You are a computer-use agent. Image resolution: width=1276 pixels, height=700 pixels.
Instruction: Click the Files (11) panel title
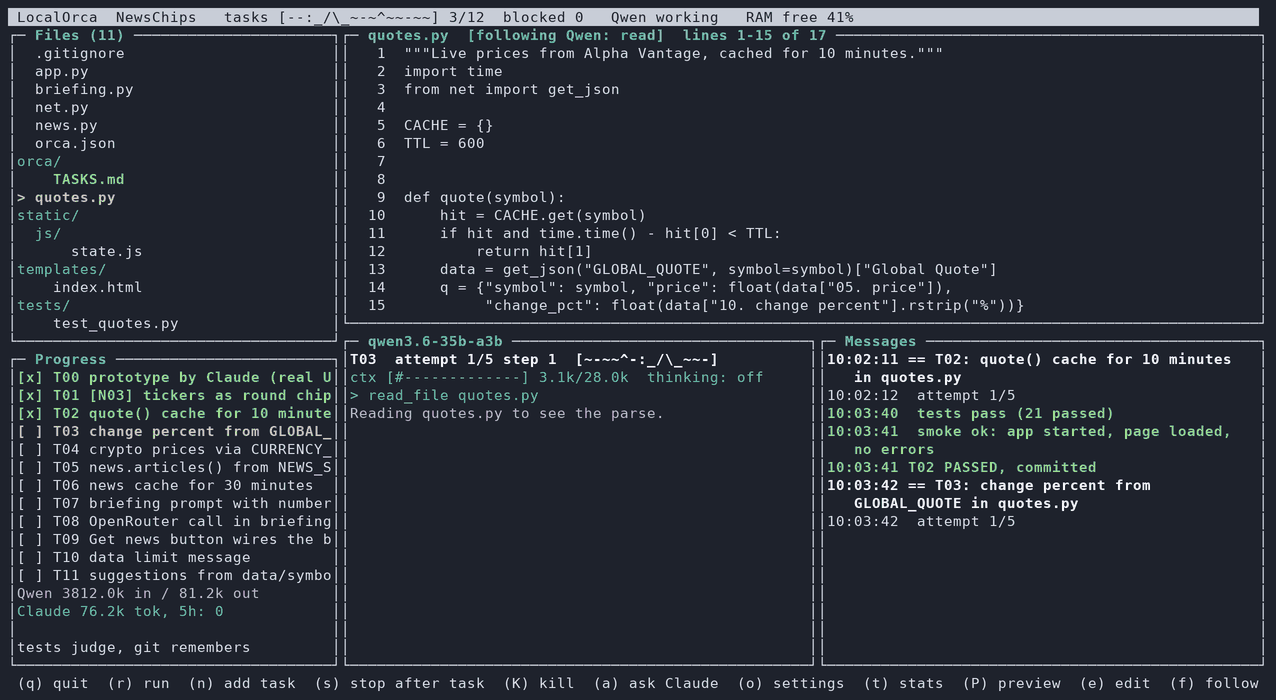click(x=80, y=35)
